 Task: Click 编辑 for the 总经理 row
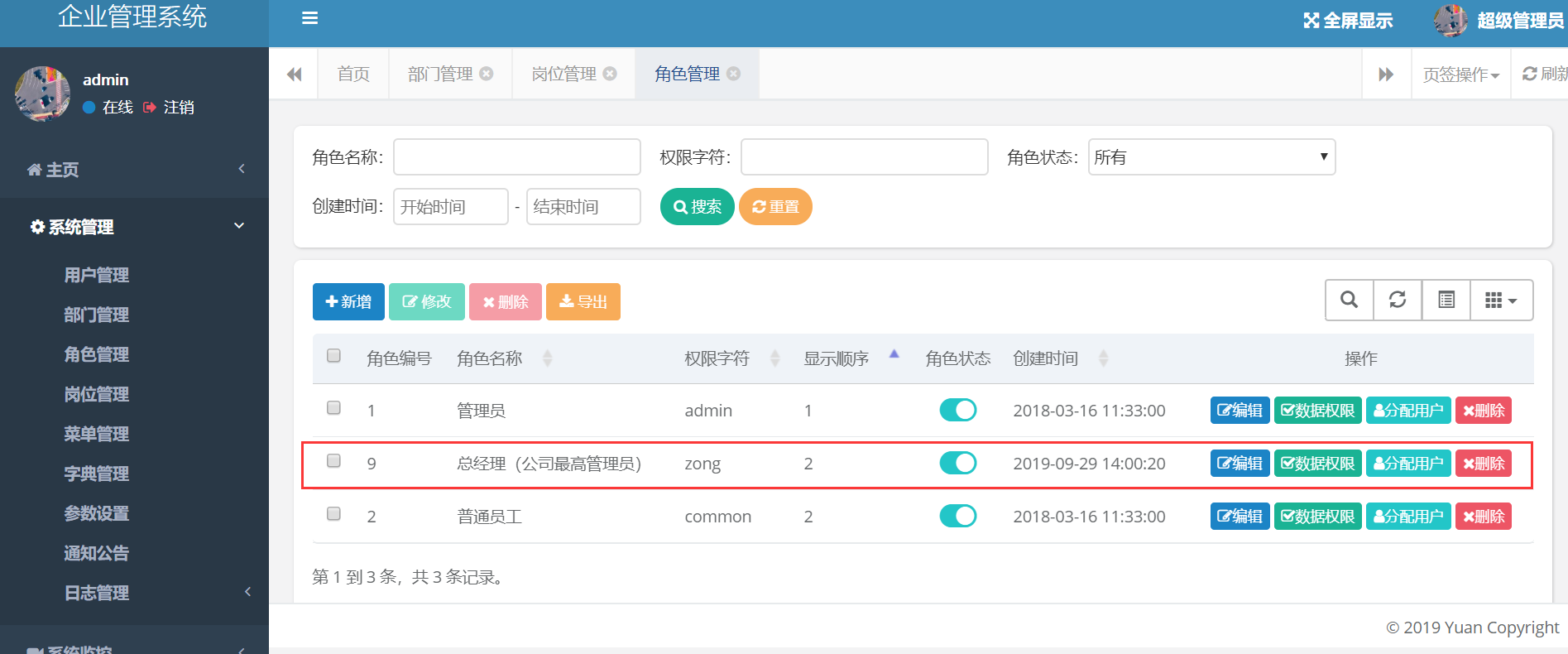coord(1240,463)
